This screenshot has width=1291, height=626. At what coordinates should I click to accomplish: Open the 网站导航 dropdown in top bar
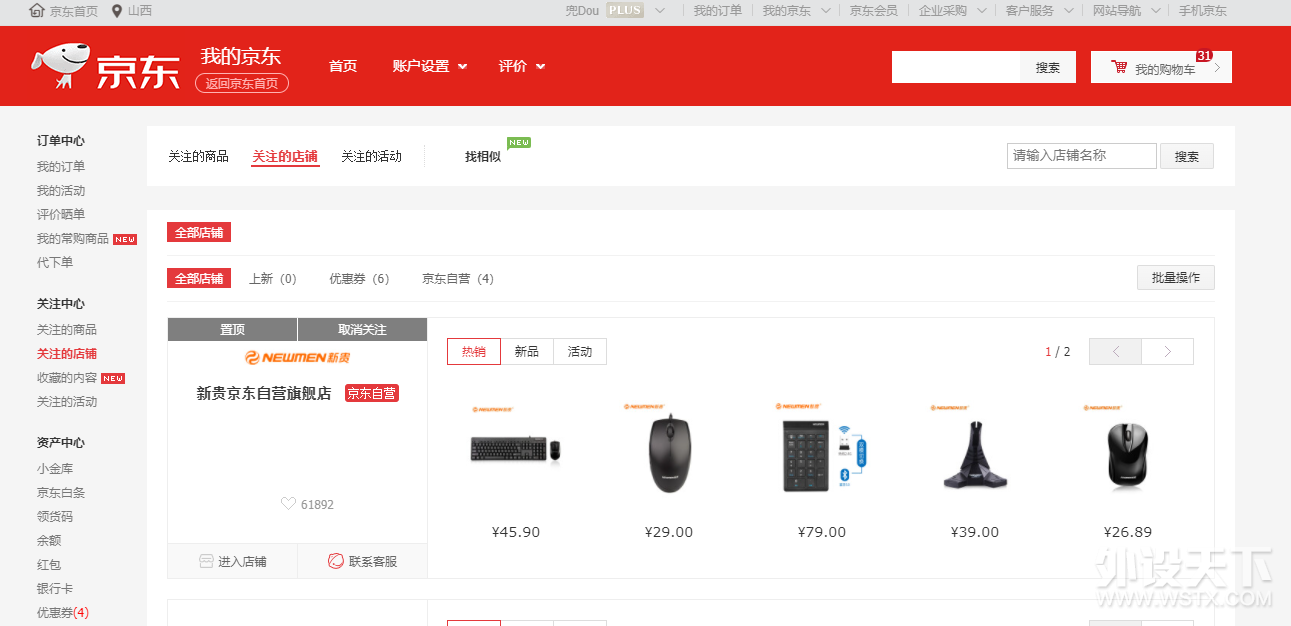[1126, 11]
